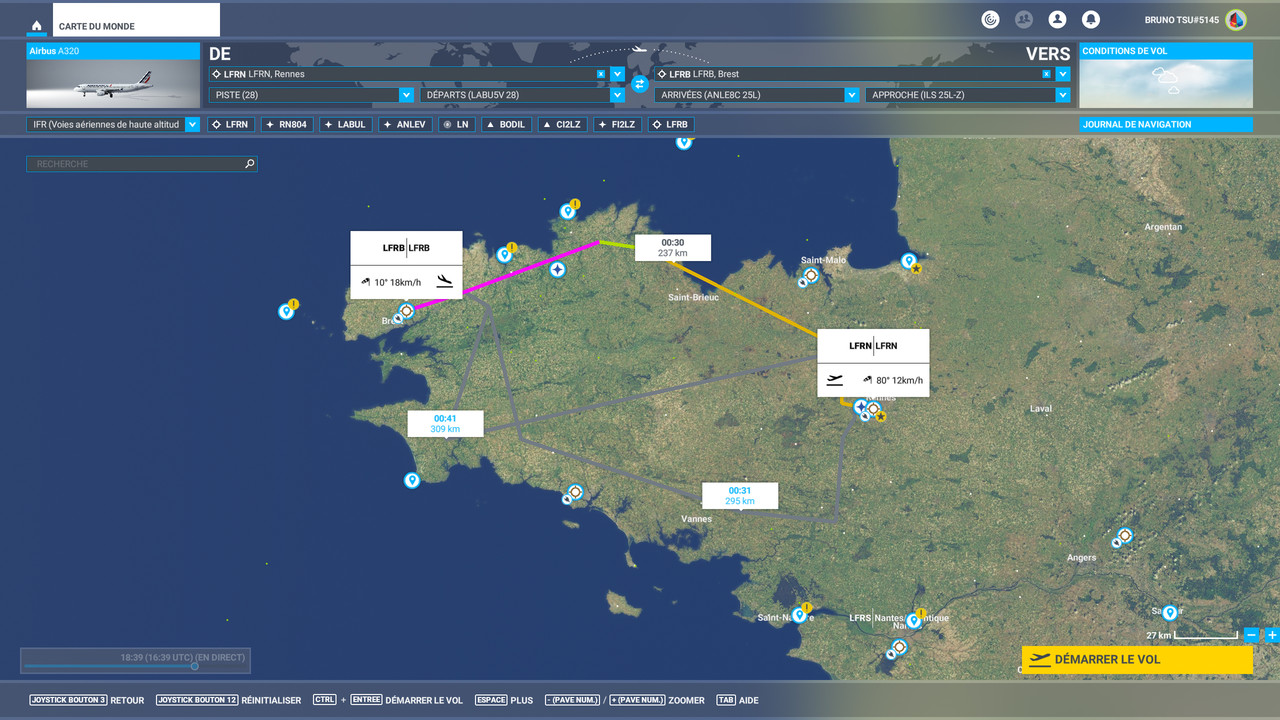Click the POI pin on the north Brittany coast
Viewport: 1280px width, 720px height.
568,210
